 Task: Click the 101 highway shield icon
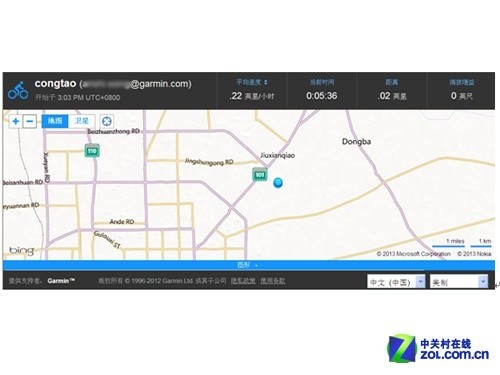260,174
